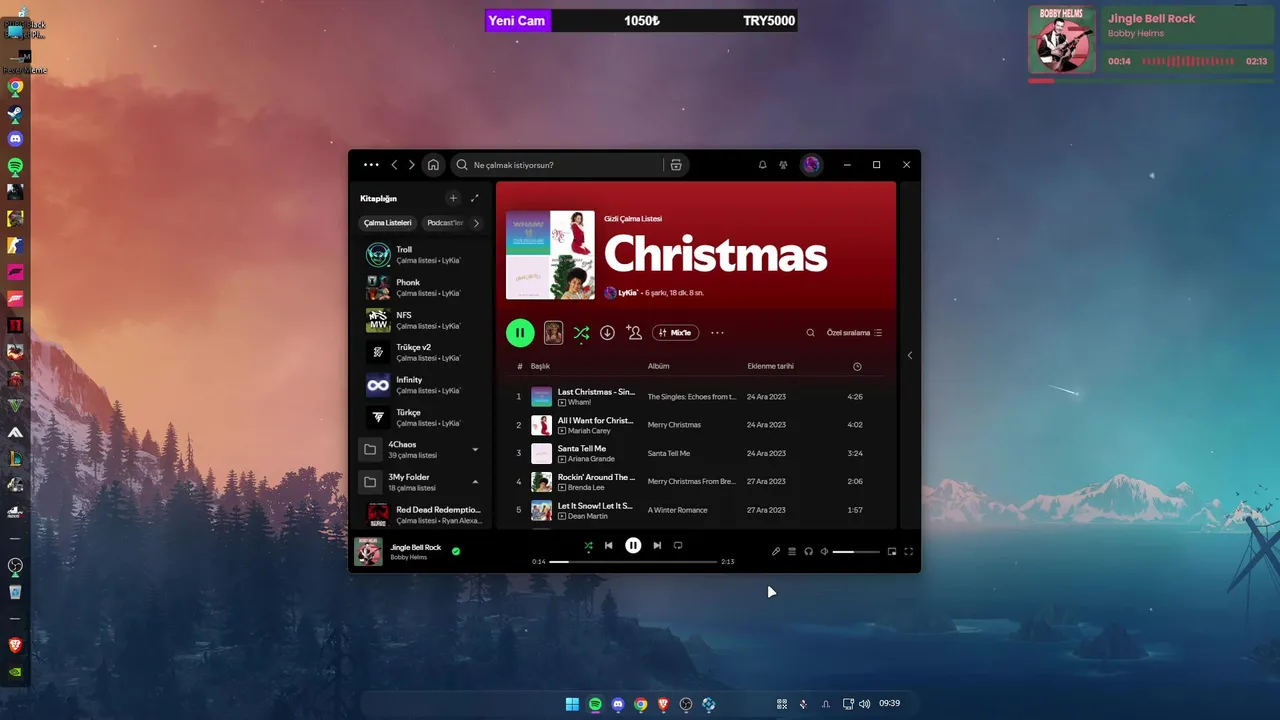Open the Browse icon beside the search box
The width and height of the screenshot is (1280, 720).
pos(676,165)
